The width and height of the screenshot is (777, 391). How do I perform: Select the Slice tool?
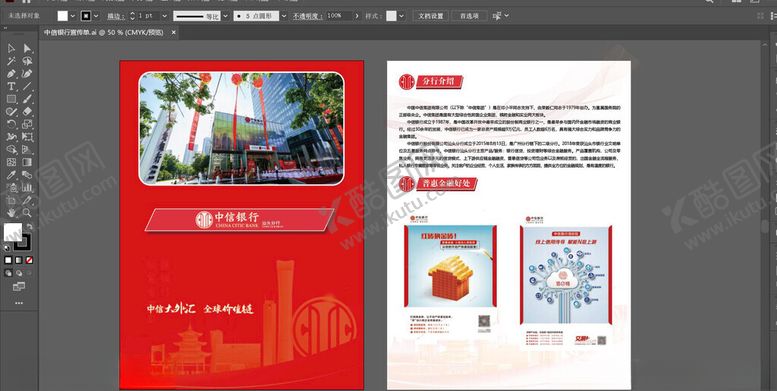click(x=27, y=201)
